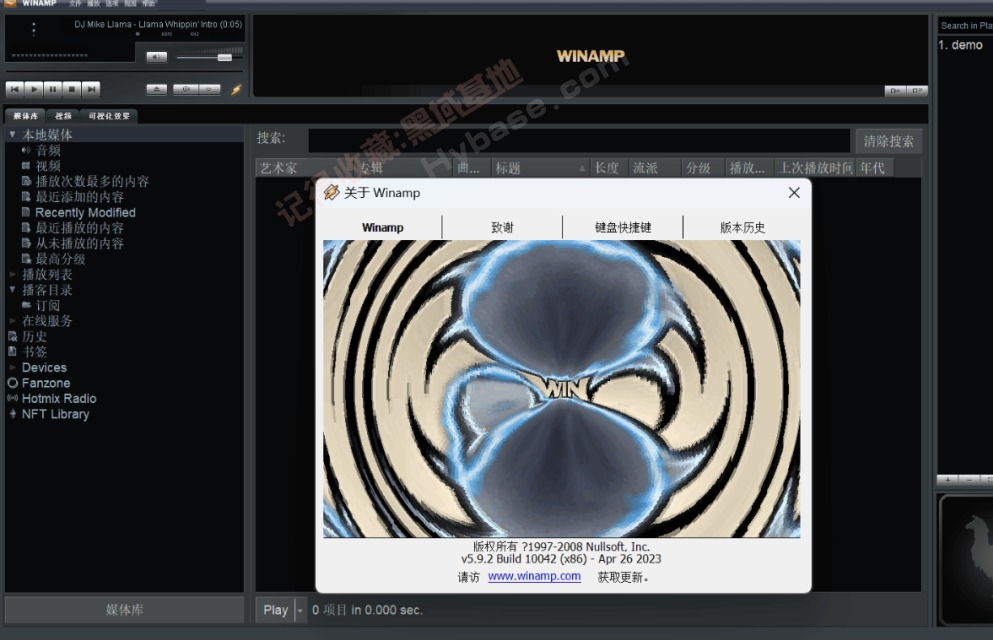Toggle shuffle mode in the player
Screen dimensions: 993x640
tap(186, 89)
